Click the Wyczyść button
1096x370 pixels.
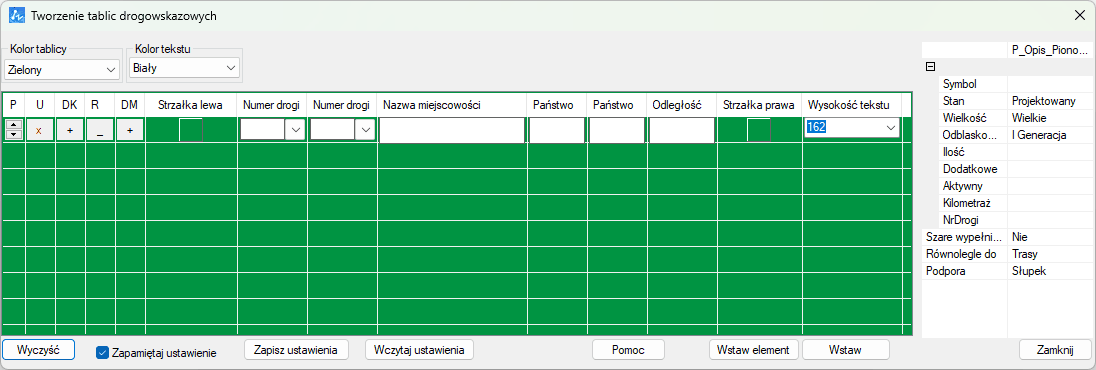point(38,349)
